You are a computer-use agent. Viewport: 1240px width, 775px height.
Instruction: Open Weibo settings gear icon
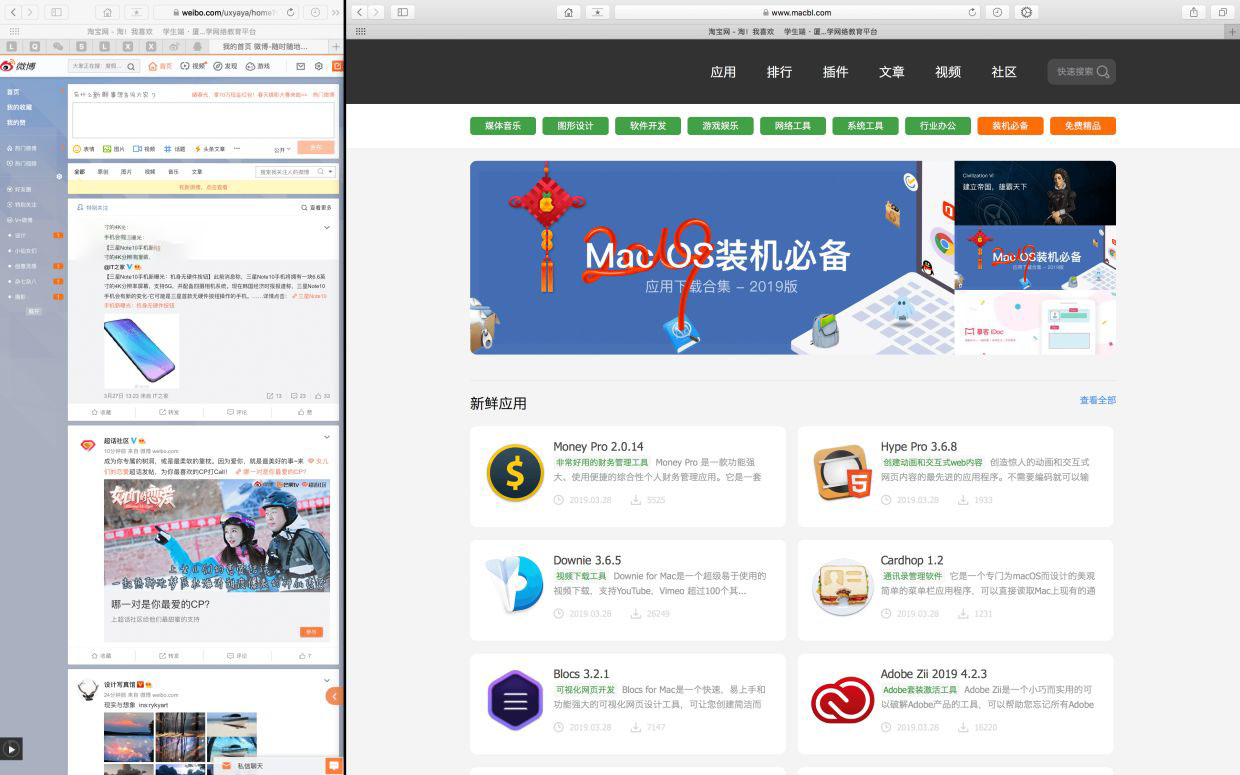pyautogui.click(x=319, y=66)
